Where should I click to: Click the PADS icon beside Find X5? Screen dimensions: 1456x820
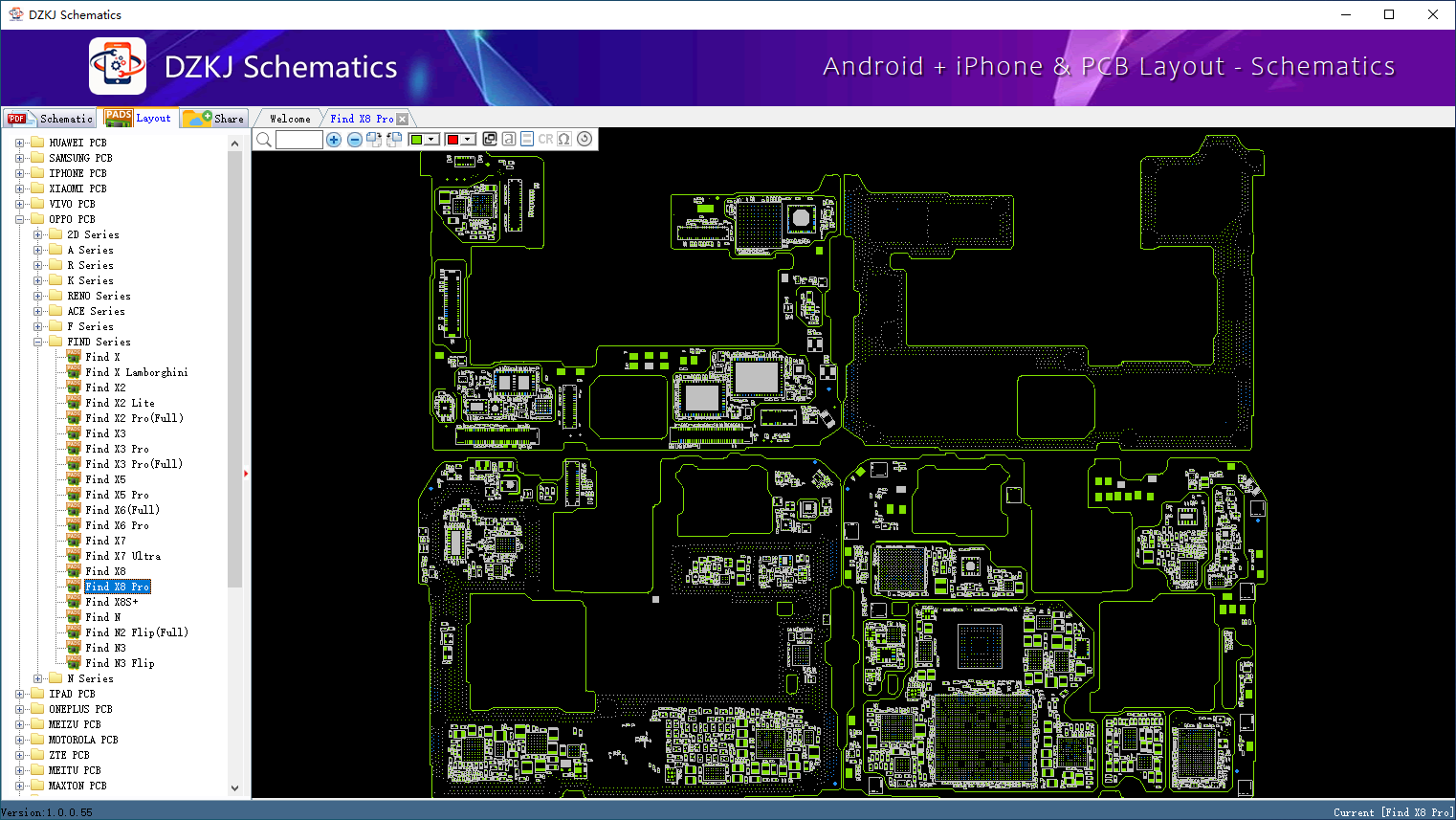tap(74, 478)
